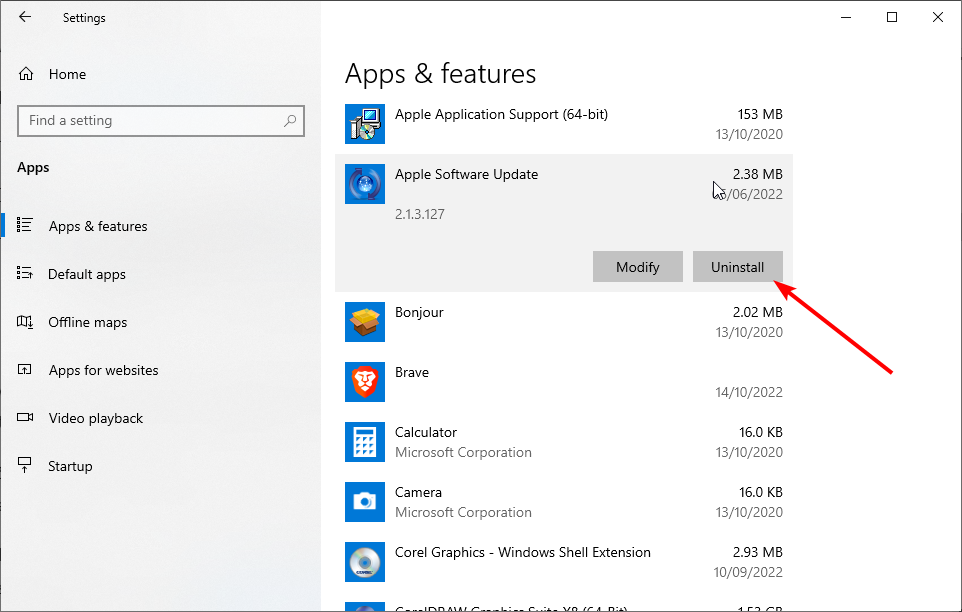
Task: Go to Video playback settings
Action: 95,418
